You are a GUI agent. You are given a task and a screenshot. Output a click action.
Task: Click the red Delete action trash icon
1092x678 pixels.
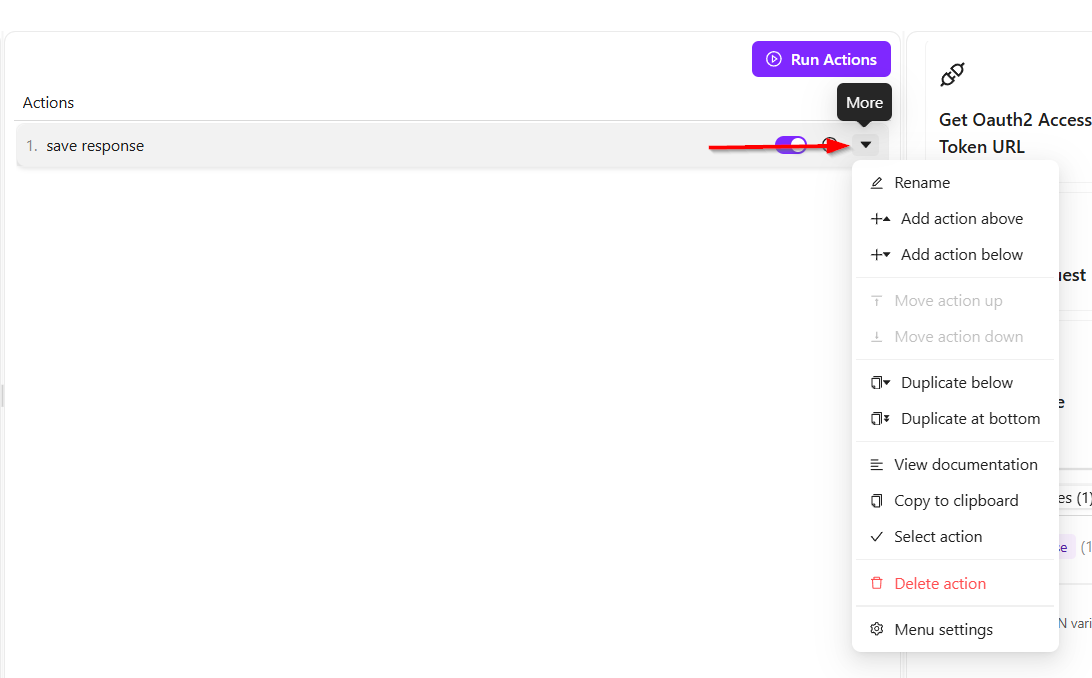[x=877, y=584]
